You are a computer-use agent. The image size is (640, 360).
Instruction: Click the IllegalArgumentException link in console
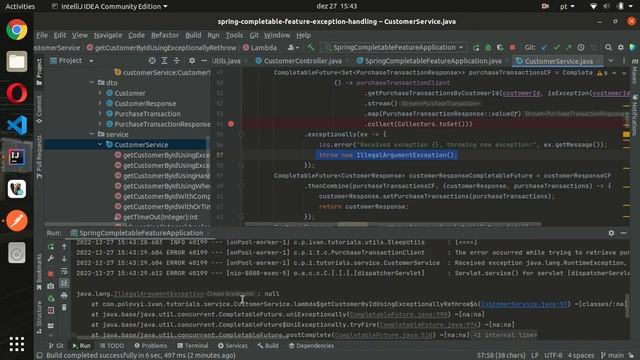(x=159, y=294)
